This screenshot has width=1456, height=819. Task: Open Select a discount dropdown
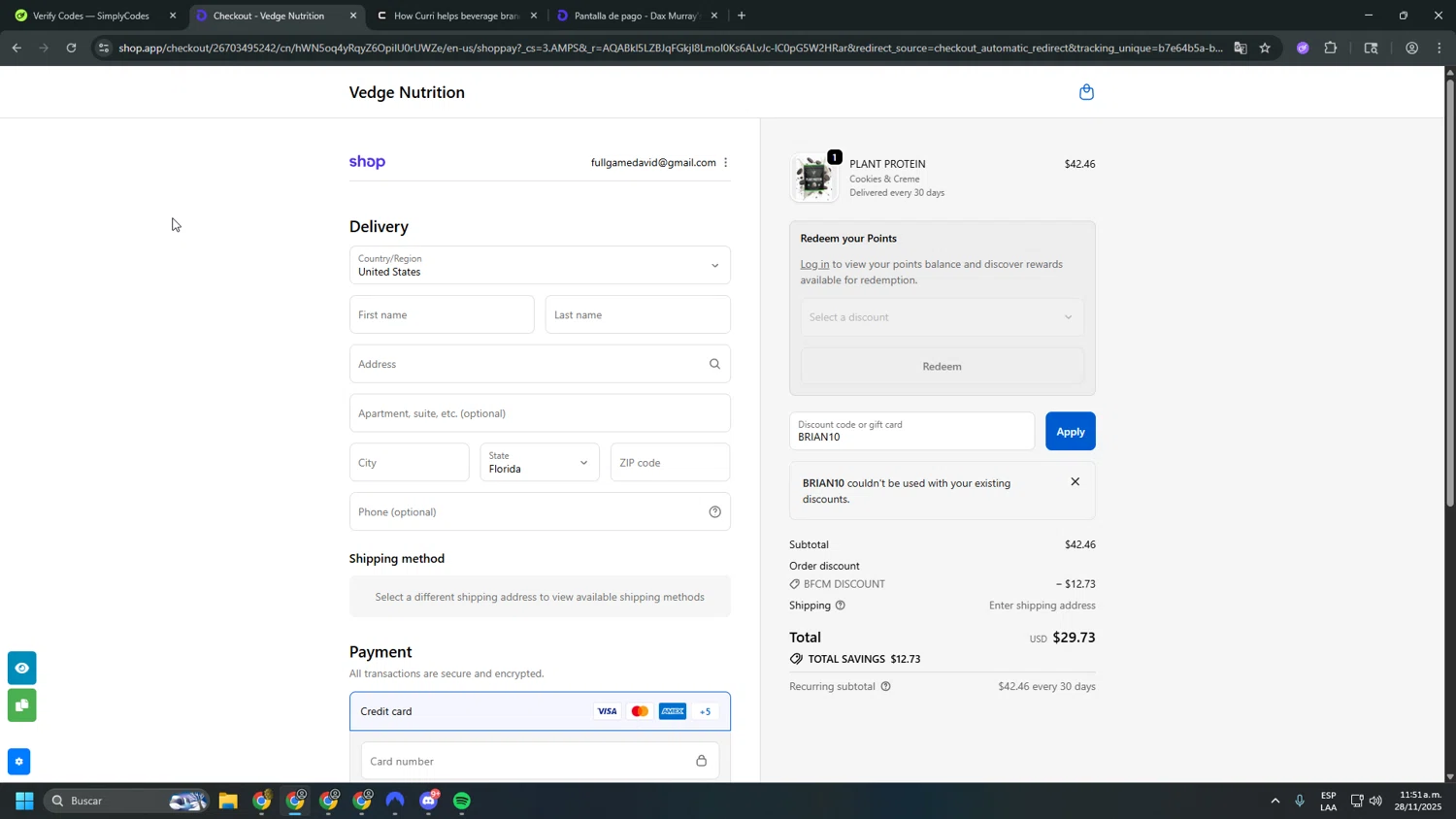(942, 317)
